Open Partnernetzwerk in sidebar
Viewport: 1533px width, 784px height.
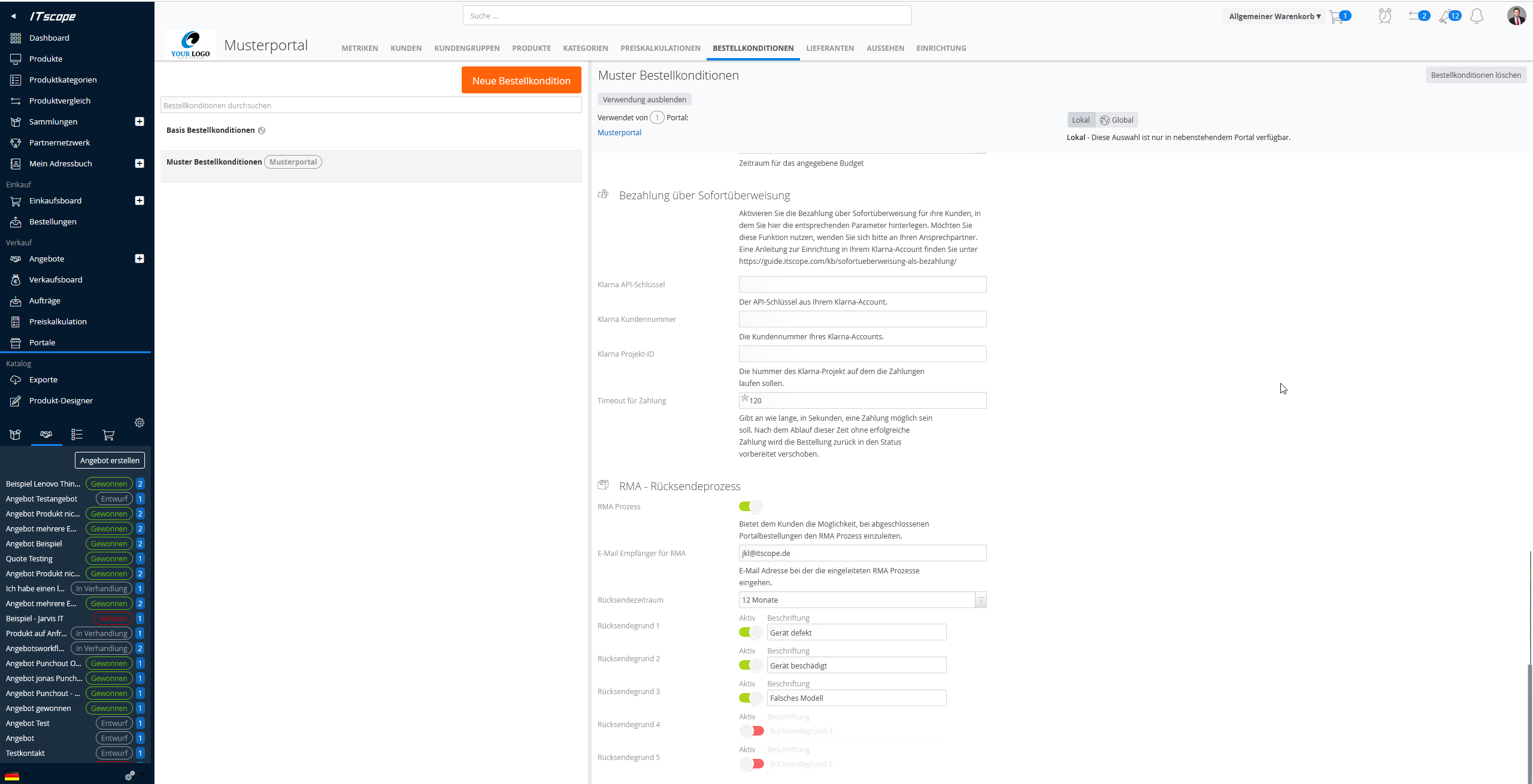(59, 142)
